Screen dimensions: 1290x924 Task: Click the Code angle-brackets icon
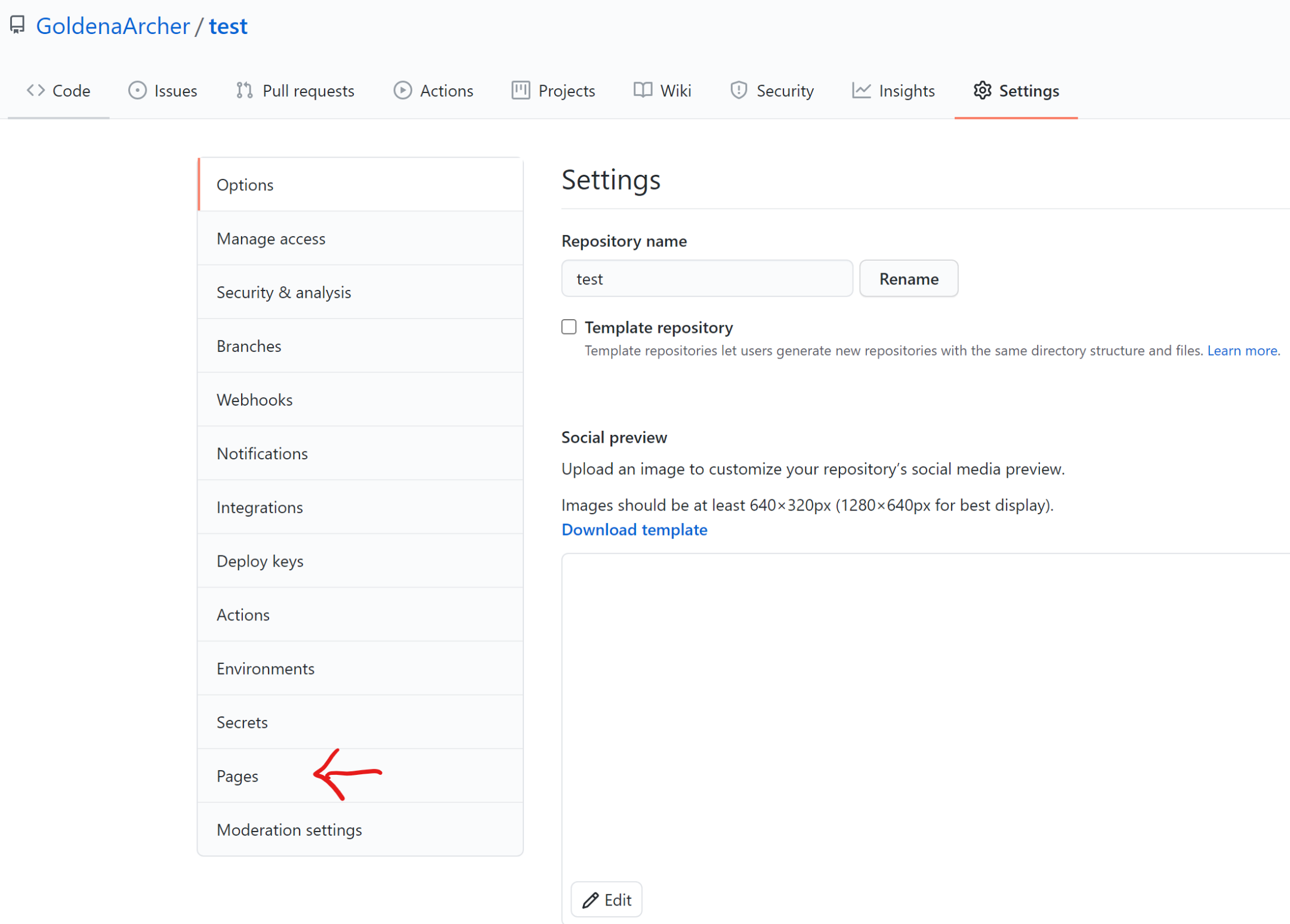[36, 90]
